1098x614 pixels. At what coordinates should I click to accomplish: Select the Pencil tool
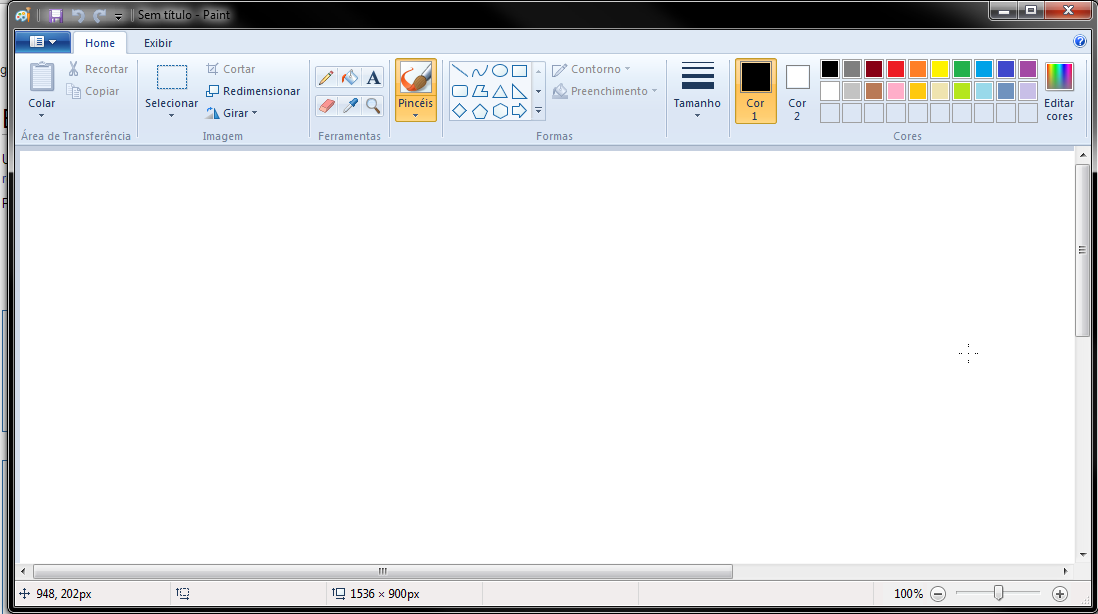[x=326, y=77]
